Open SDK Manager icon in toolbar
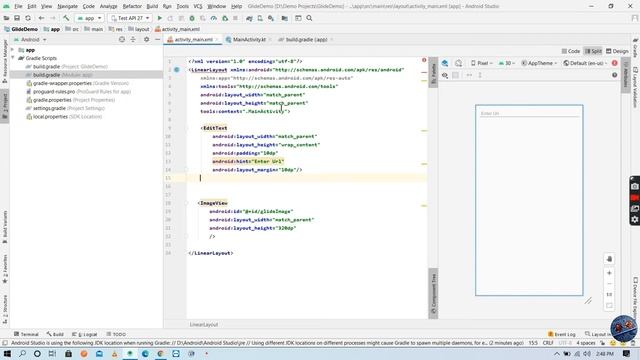 [271, 18]
